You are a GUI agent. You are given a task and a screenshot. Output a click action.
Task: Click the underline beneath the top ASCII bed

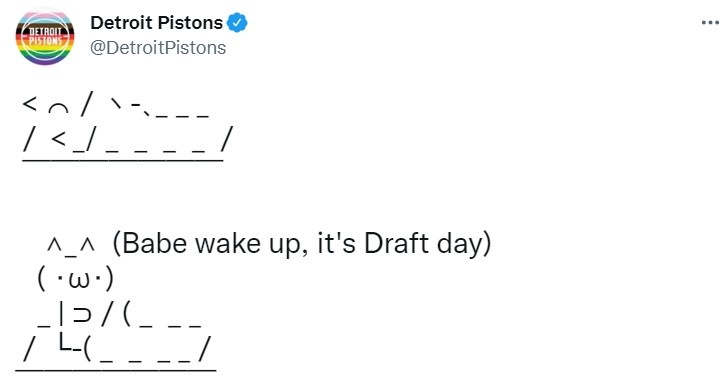(123, 160)
